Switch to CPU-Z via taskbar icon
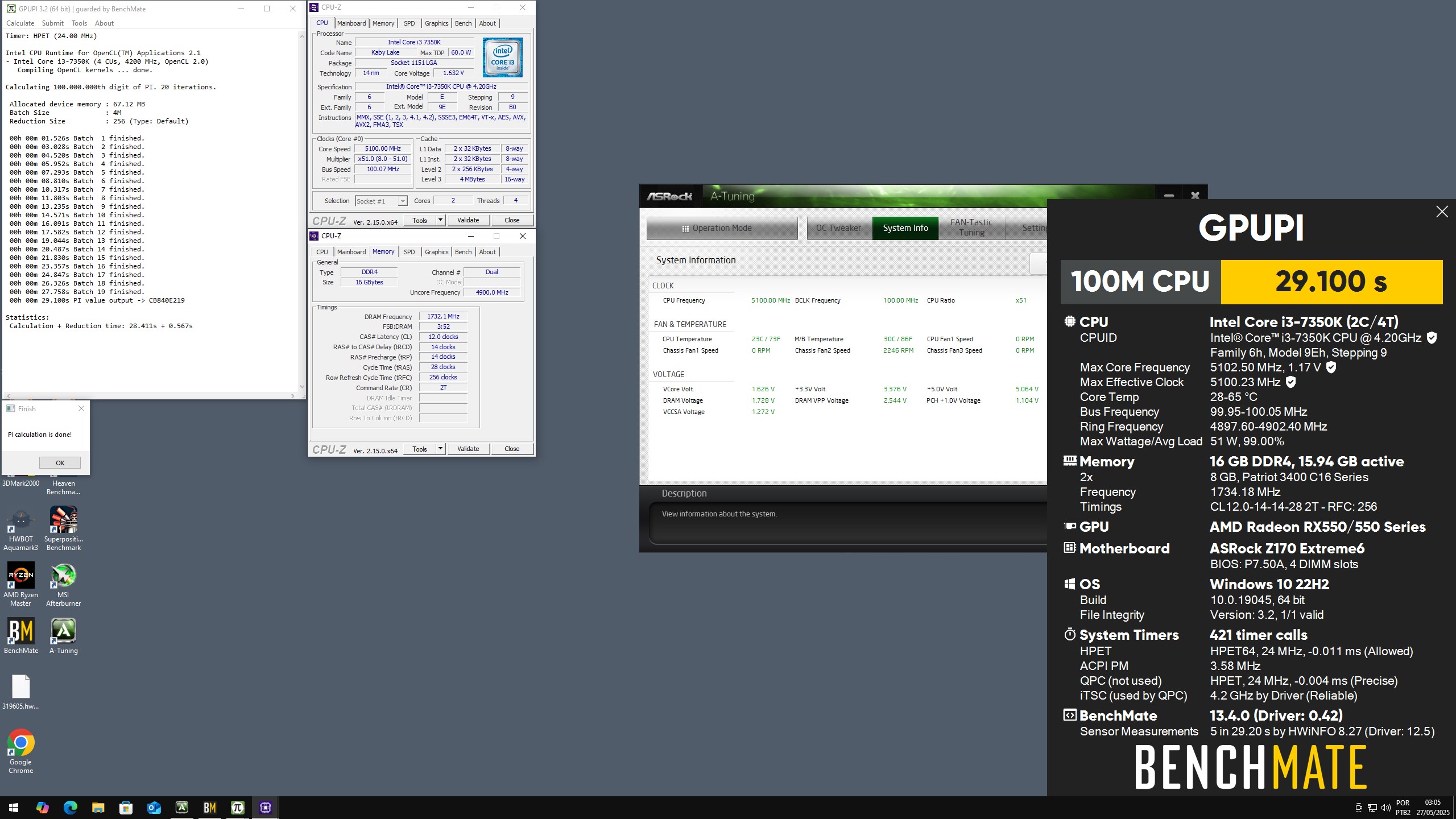The image size is (1456, 819). tap(265, 808)
